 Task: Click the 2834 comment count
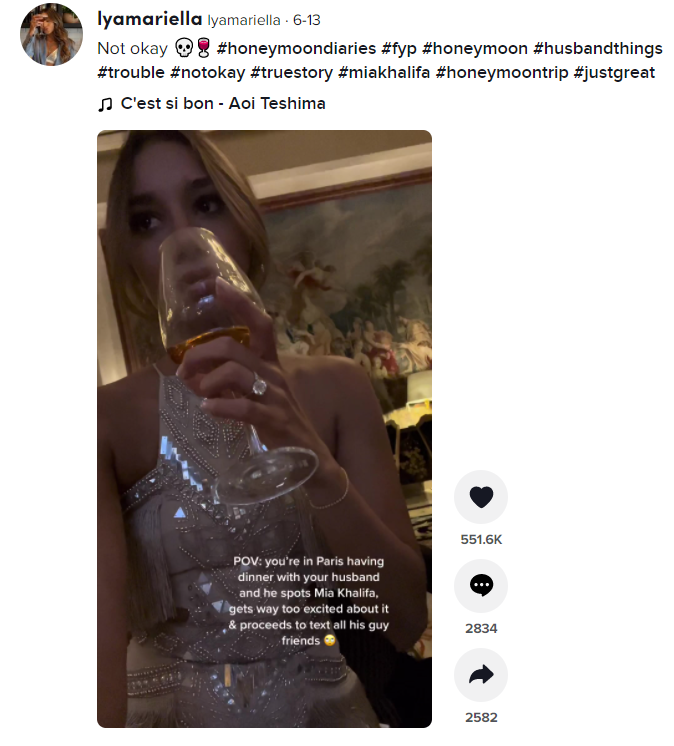(481, 628)
